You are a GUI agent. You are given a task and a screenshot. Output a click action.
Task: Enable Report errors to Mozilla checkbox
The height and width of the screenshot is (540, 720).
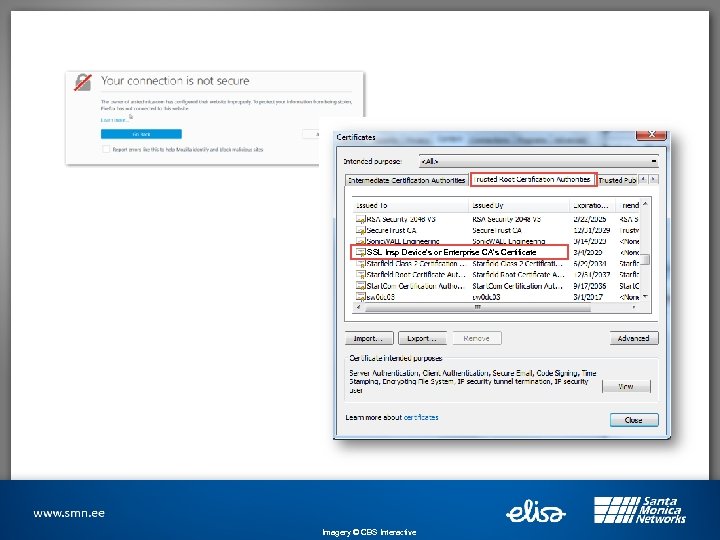[106, 149]
